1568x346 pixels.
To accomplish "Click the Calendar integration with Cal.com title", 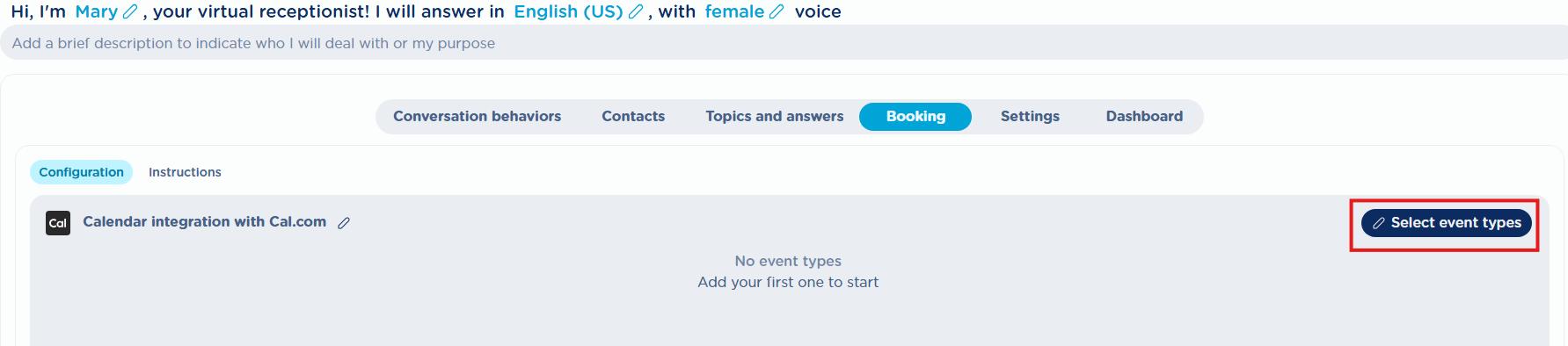I will [x=204, y=221].
